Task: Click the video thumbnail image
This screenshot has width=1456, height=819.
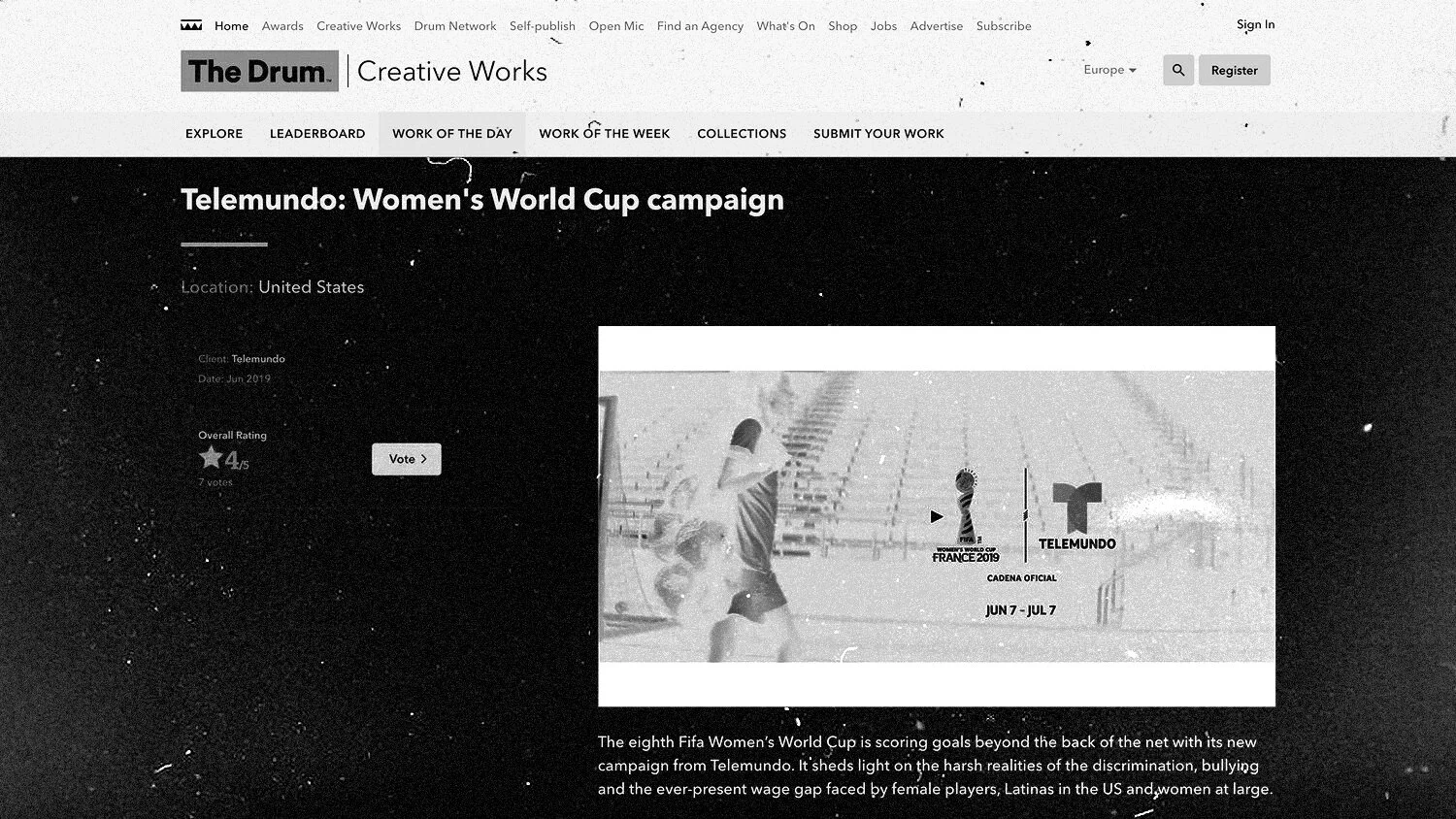Action: (x=937, y=516)
